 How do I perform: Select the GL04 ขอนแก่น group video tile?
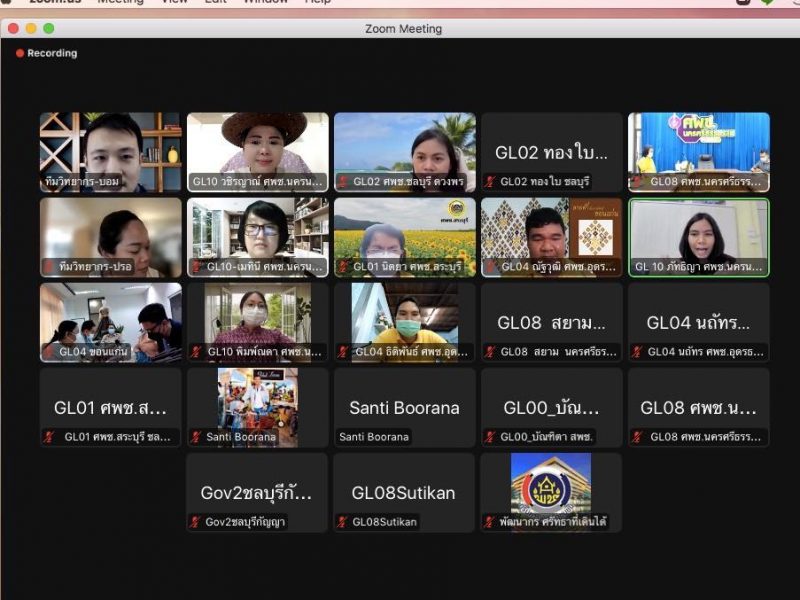[x=111, y=322]
